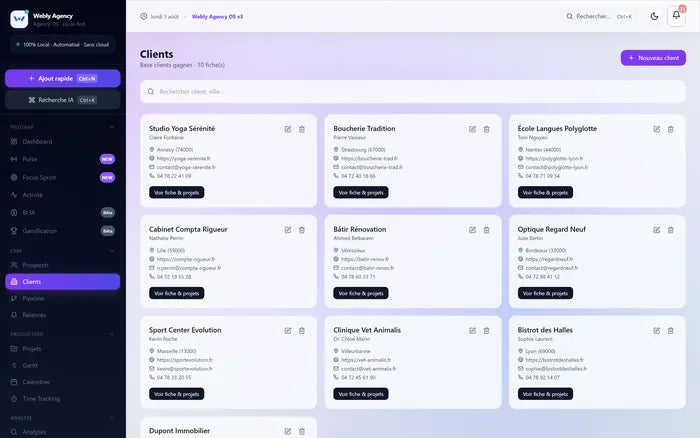View the Optique Regard Neuf fiche & projets
Screen dimensions: 700x438
point(545,293)
